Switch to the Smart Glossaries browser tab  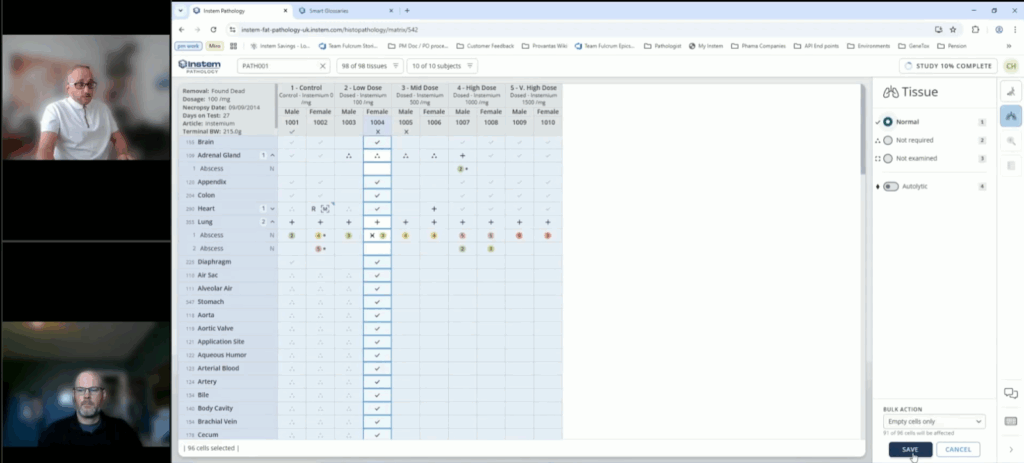[x=340, y=11]
